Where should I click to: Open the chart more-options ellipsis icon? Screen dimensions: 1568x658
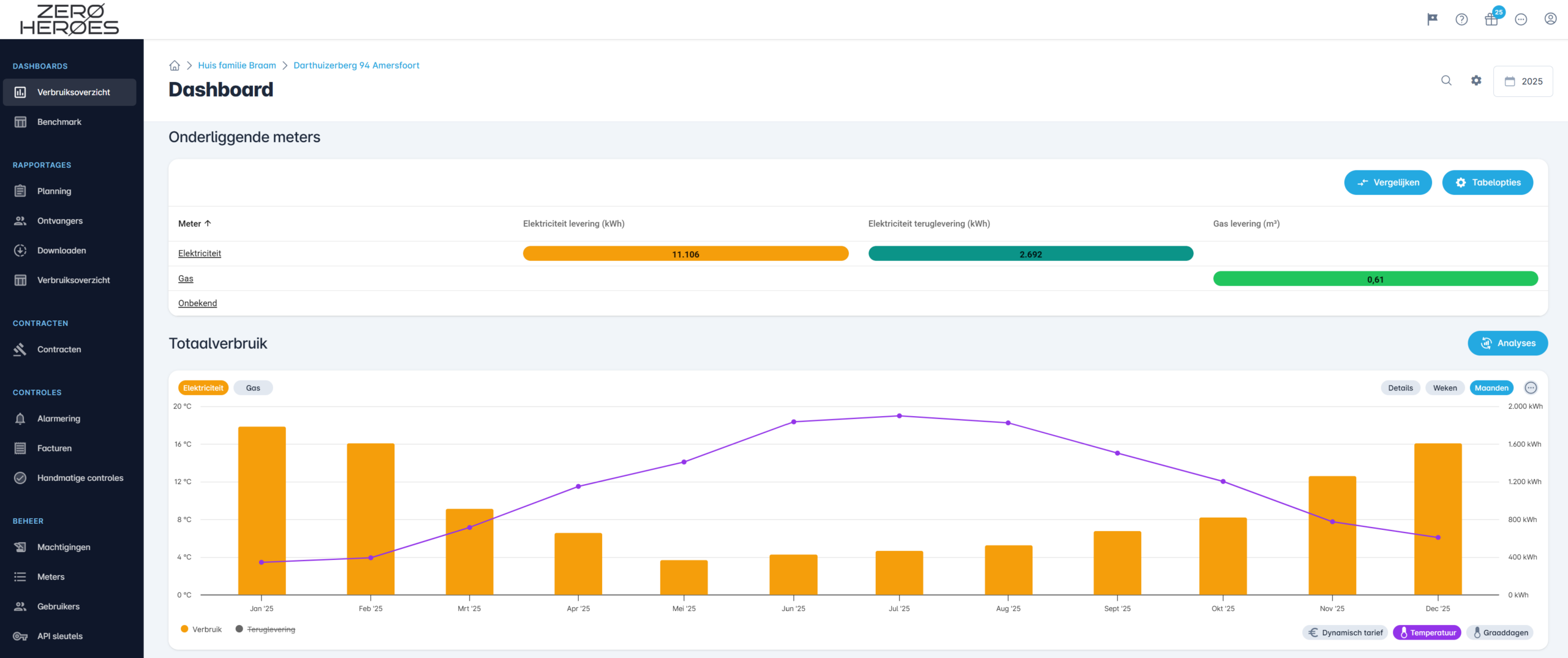point(1531,388)
